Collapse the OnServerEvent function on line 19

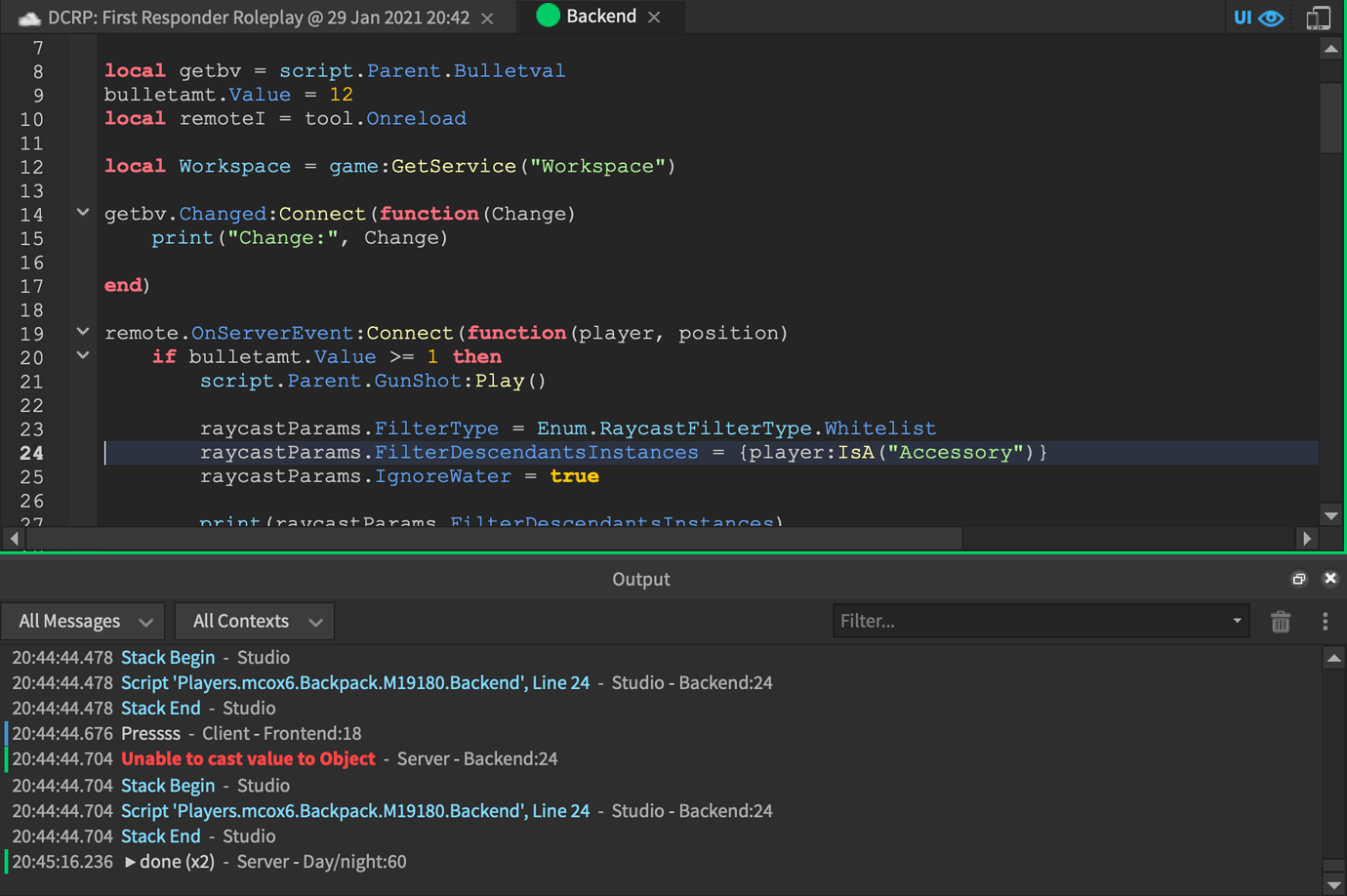coord(82,332)
